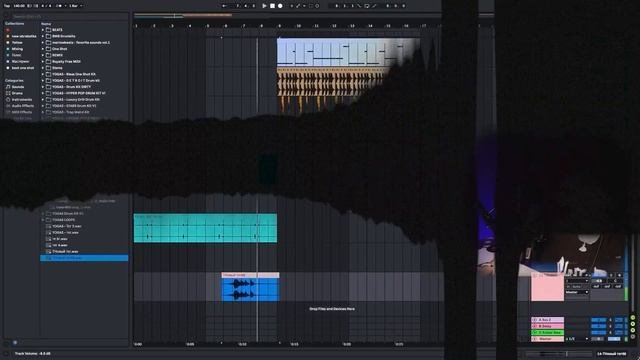Expand the Royalty Free MIDI folder
The width and height of the screenshot is (640, 360).
tap(43, 62)
